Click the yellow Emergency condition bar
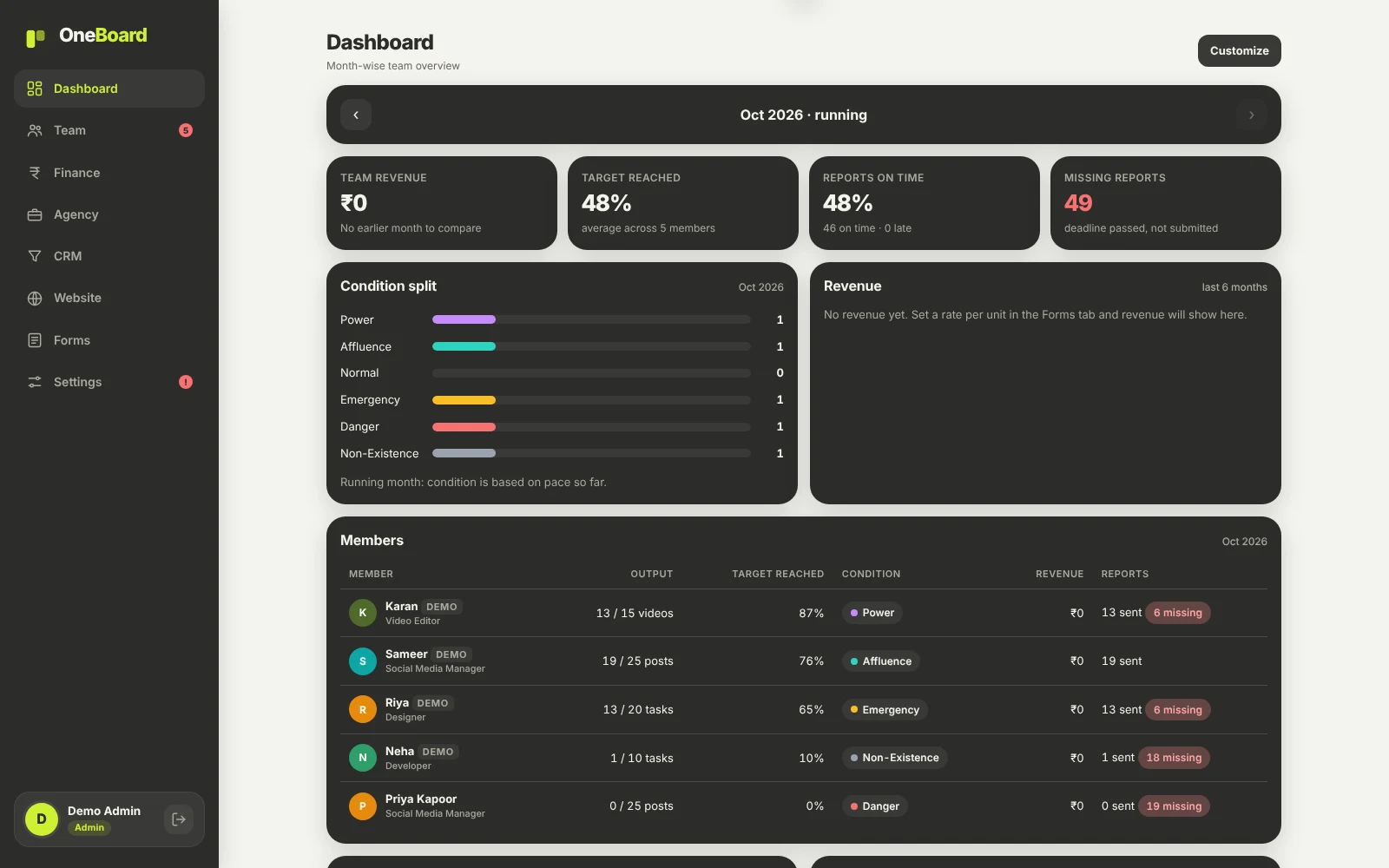This screenshot has height=868, width=1389. pyautogui.click(x=464, y=400)
